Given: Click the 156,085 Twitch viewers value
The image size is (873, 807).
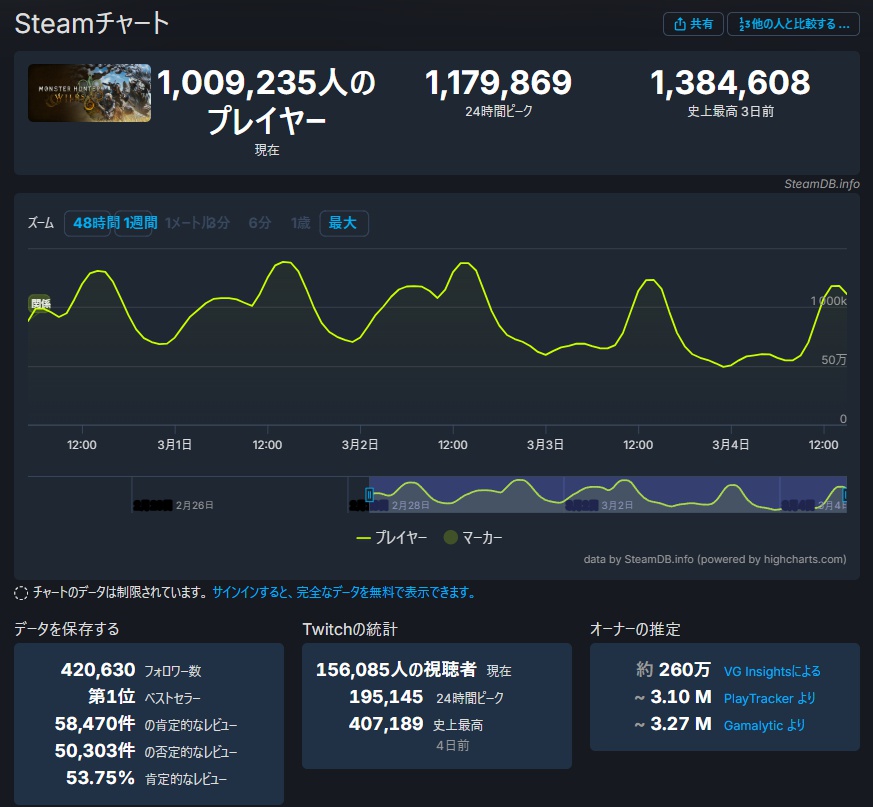Looking at the screenshot, I should click(396, 669).
